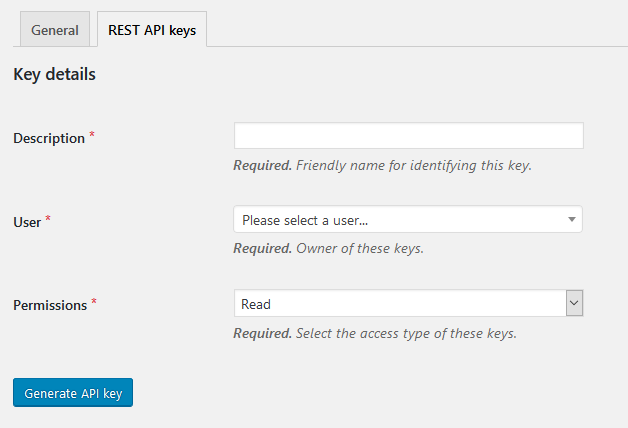The height and width of the screenshot is (428, 628).
Task: Click the red asterisk beside User
Action: tap(48, 218)
